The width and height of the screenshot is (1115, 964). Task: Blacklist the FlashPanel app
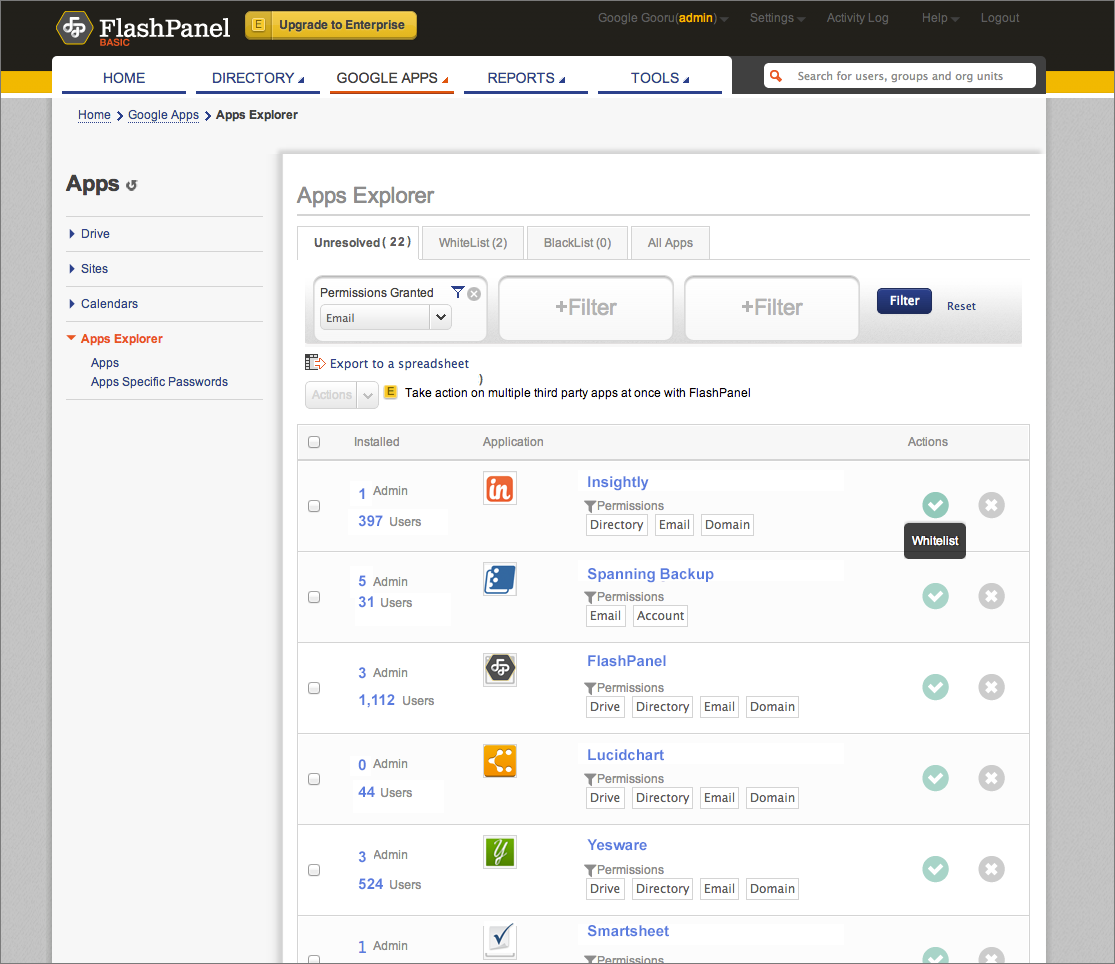991,687
